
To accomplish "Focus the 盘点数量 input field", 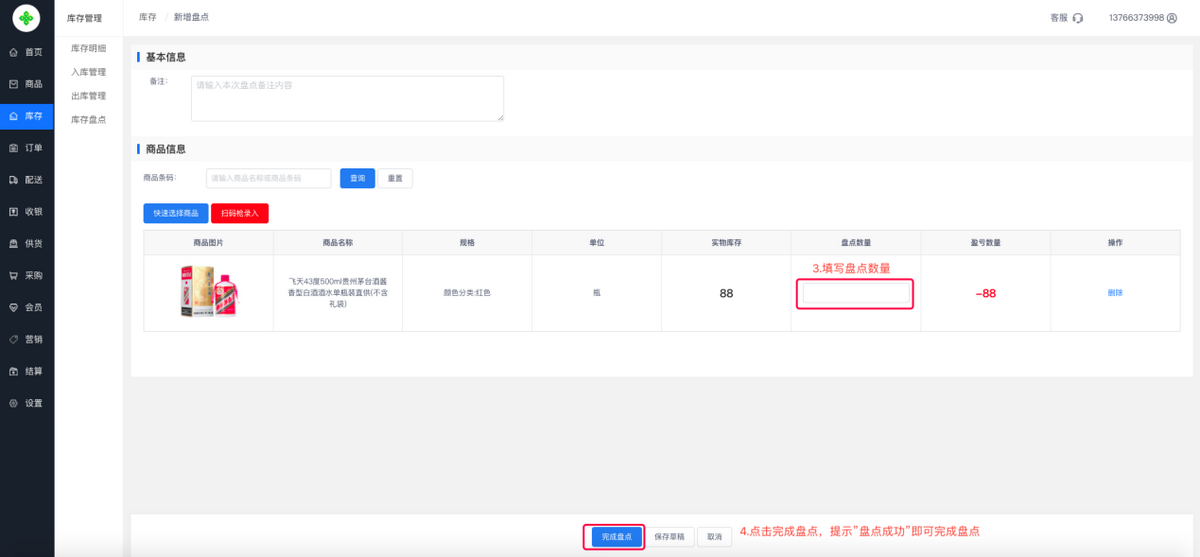I will click(x=856, y=293).
